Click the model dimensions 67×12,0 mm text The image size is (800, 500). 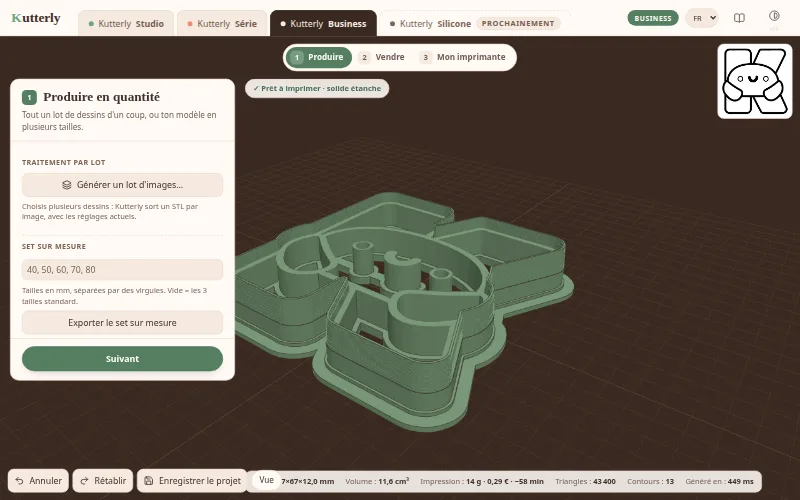pos(308,481)
